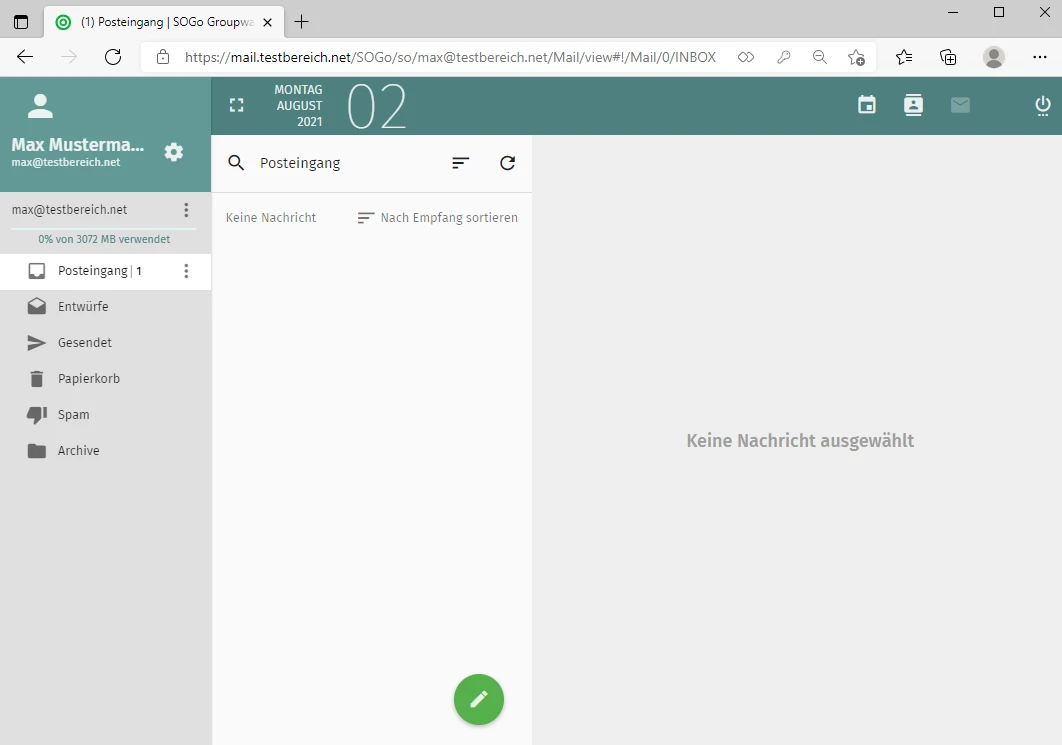Open the Gesendet folder
Screen dimensions: 1062x745
(84, 343)
